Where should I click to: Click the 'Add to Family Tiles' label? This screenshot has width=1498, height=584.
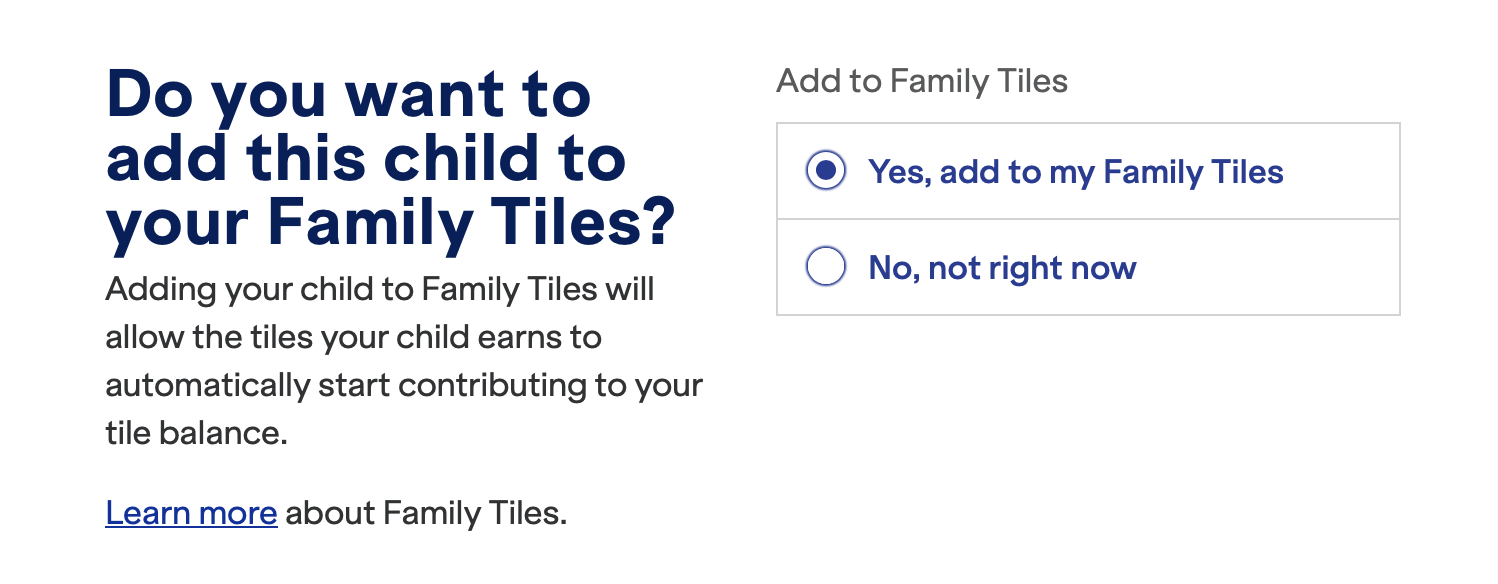(x=923, y=81)
